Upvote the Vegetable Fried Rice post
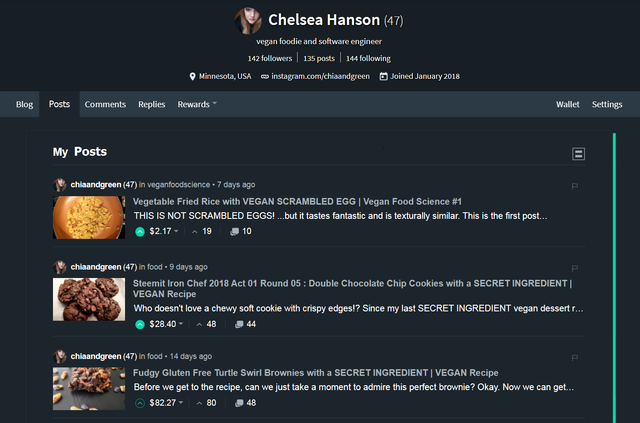The image size is (640, 423). click(140, 232)
